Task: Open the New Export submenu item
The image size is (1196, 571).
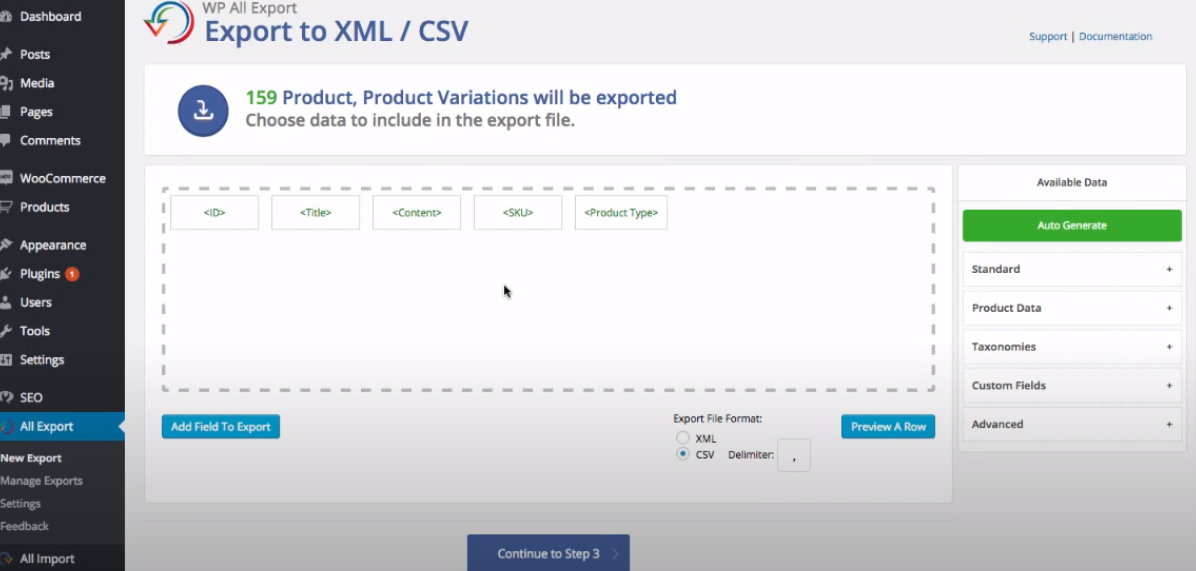Action: click(x=31, y=458)
